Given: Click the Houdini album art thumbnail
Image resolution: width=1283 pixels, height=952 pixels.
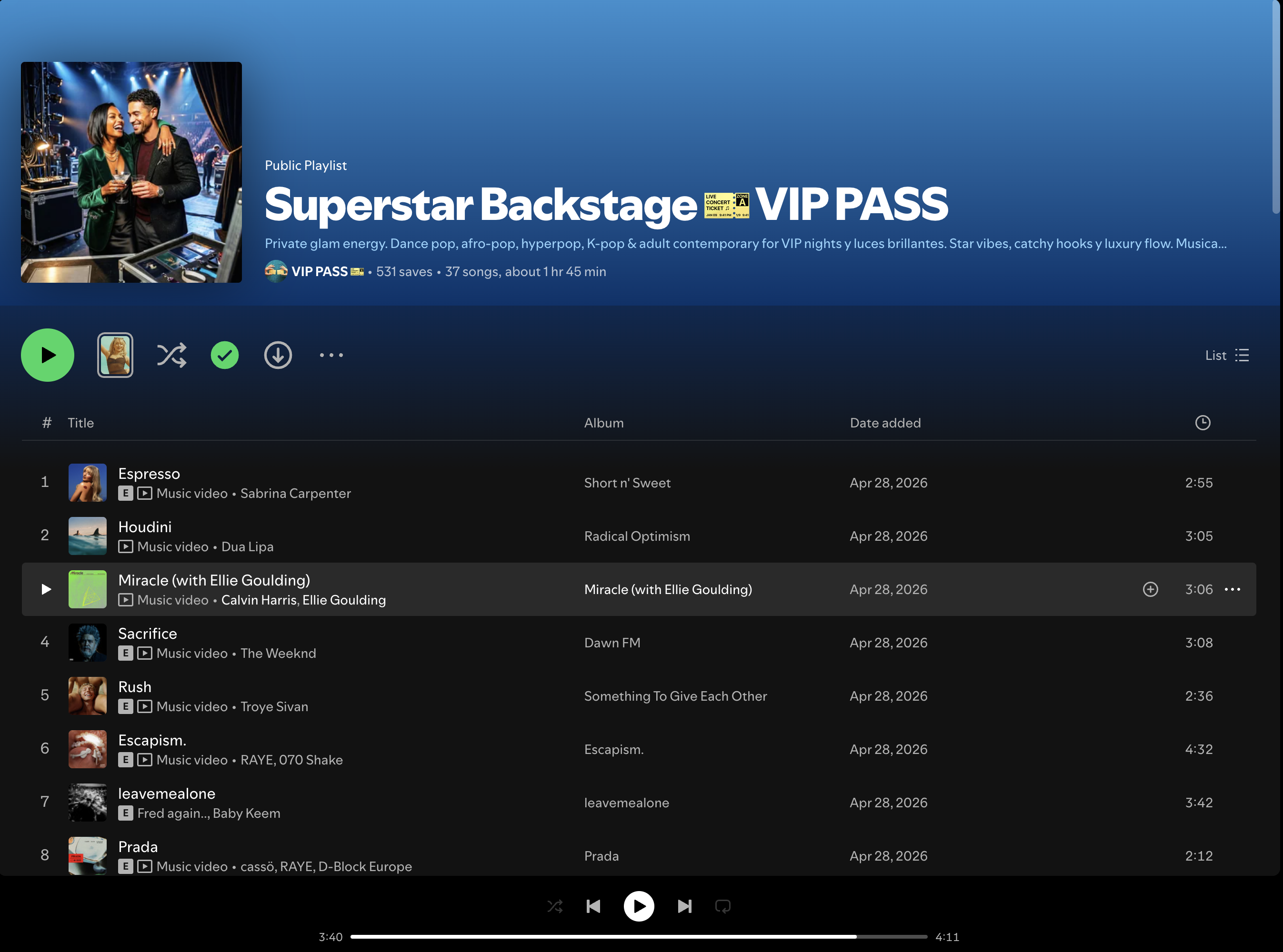Looking at the screenshot, I should click(x=88, y=536).
